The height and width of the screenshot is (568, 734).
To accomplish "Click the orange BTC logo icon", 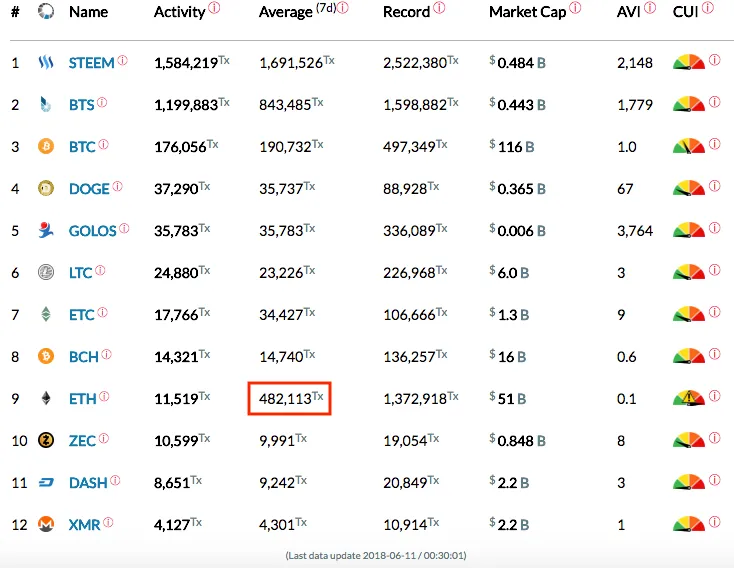I will [46, 146].
